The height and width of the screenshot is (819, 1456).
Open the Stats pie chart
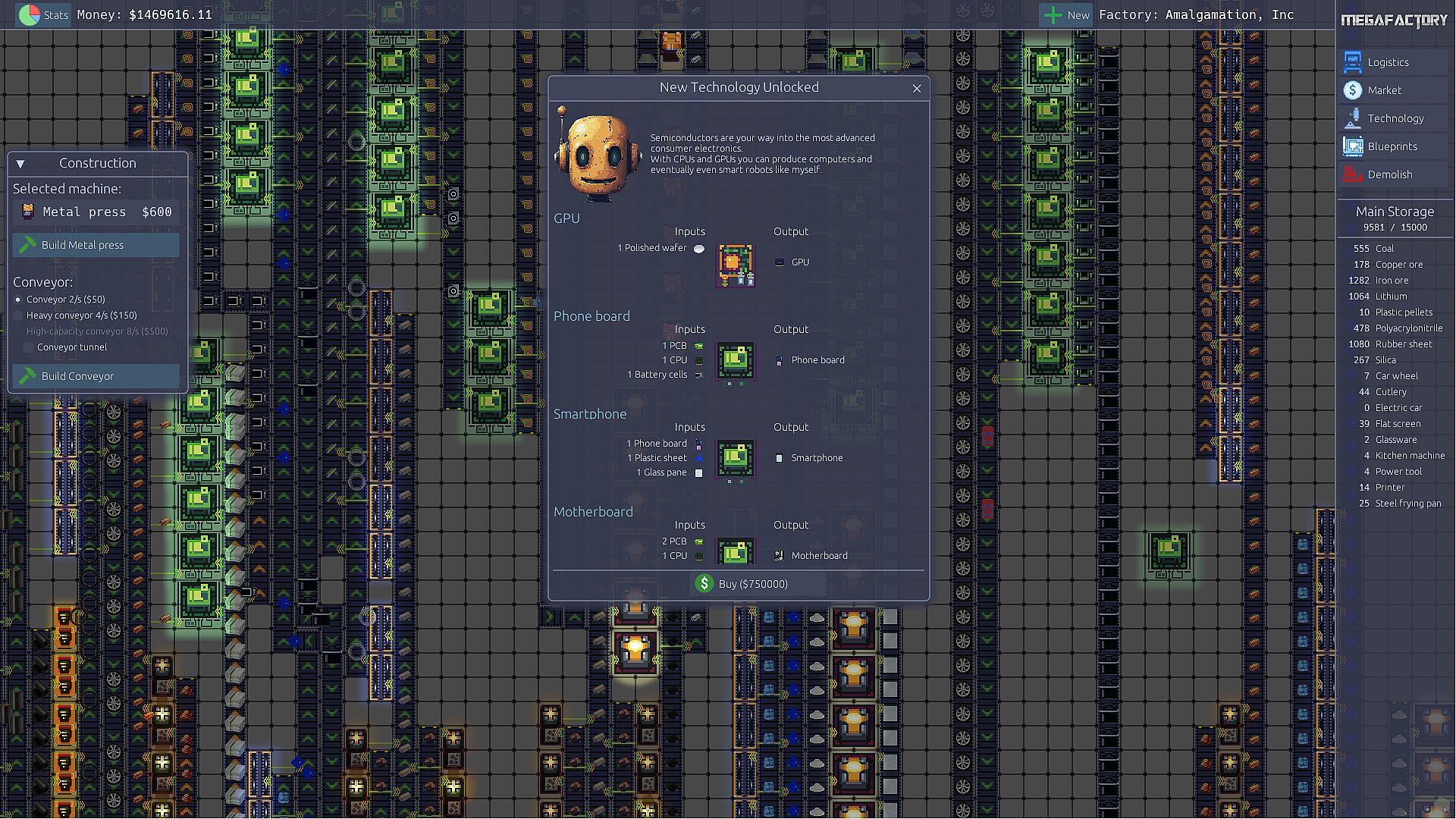[x=30, y=14]
